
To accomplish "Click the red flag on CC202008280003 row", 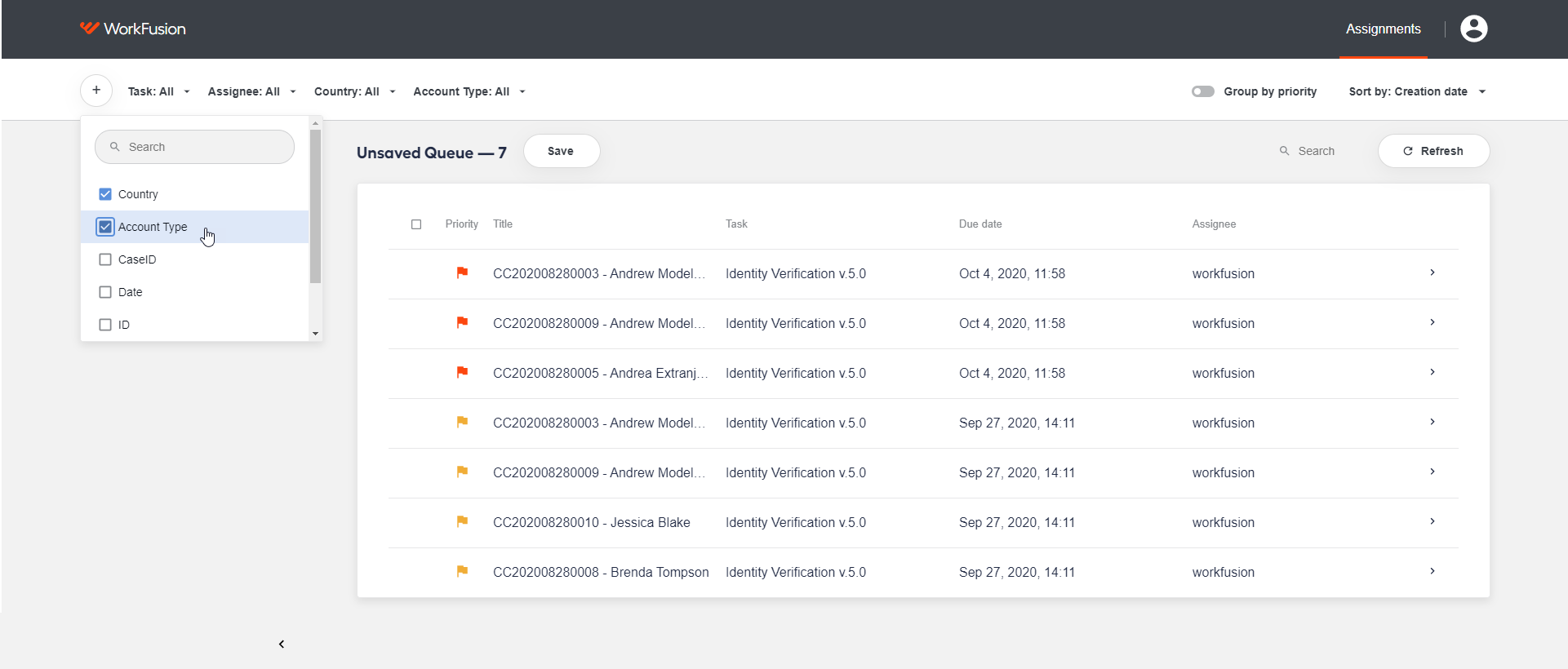I will click(x=462, y=273).
